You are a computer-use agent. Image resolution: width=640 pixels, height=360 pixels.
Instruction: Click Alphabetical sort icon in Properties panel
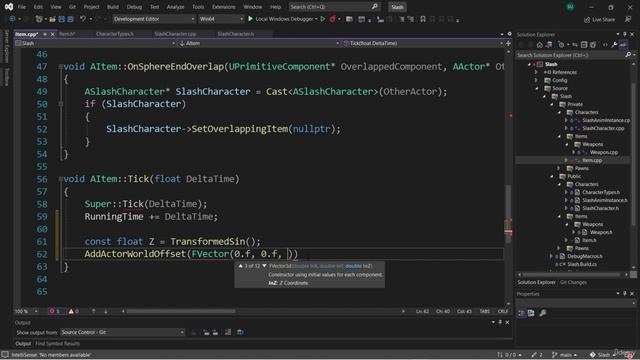531,313
